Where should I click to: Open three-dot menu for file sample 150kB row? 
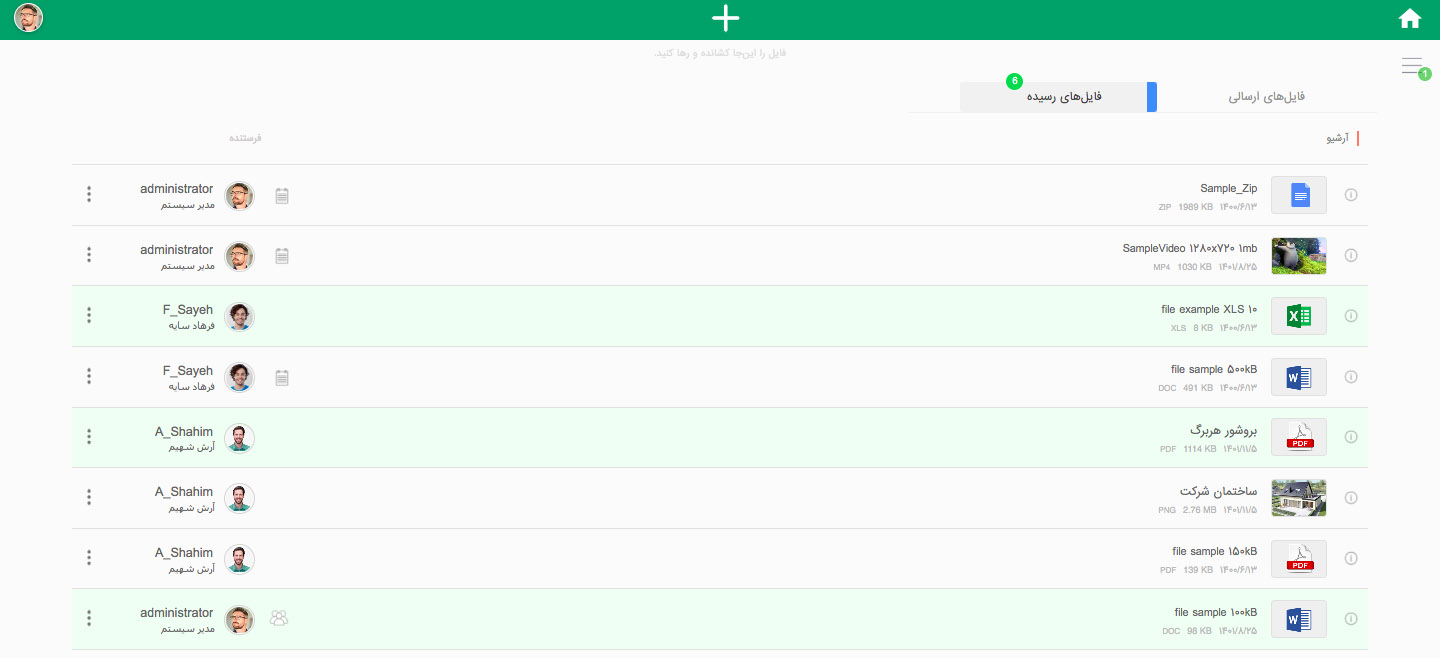(x=89, y=558)
